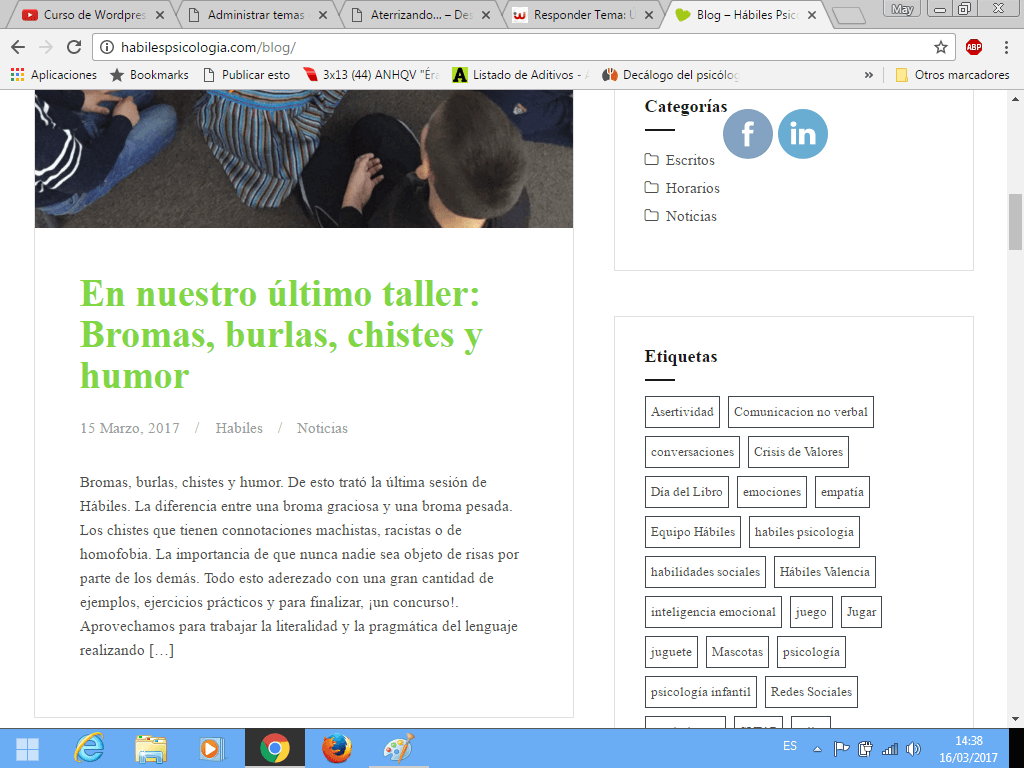Switch to the Responder Tema tab

tap(584, 14)
